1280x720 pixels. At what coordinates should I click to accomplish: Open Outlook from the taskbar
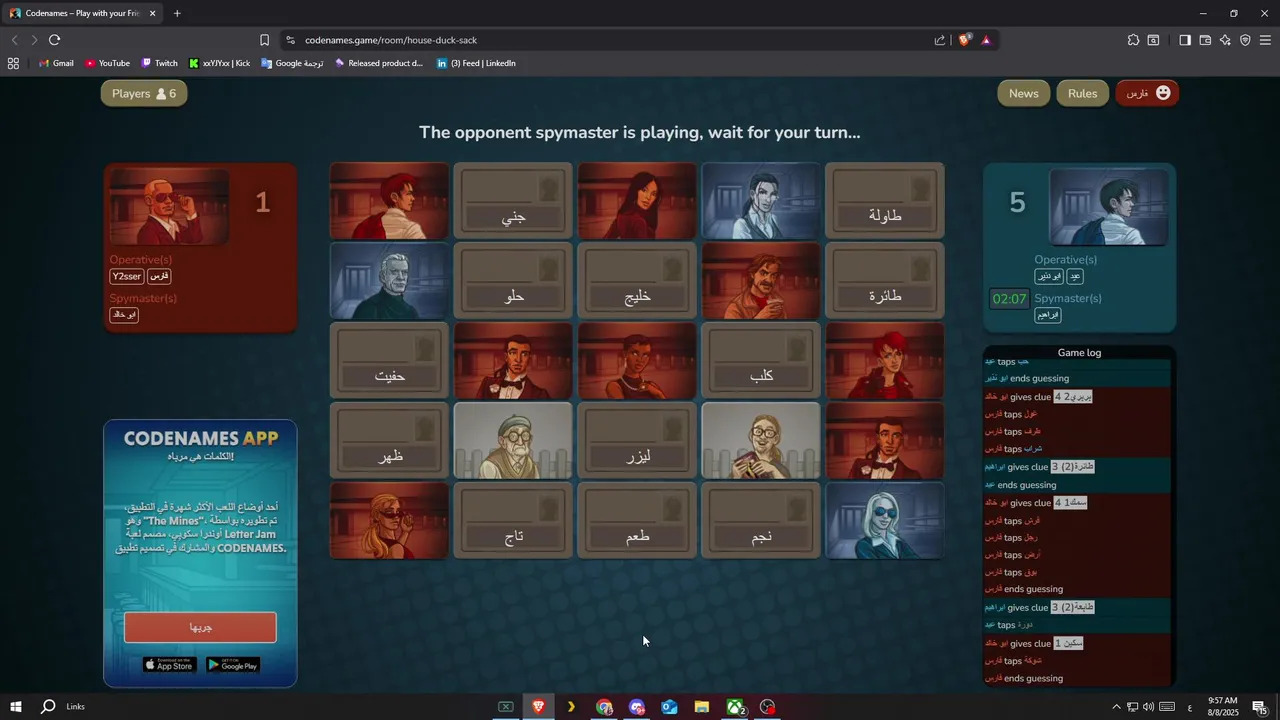pos(669,707)
